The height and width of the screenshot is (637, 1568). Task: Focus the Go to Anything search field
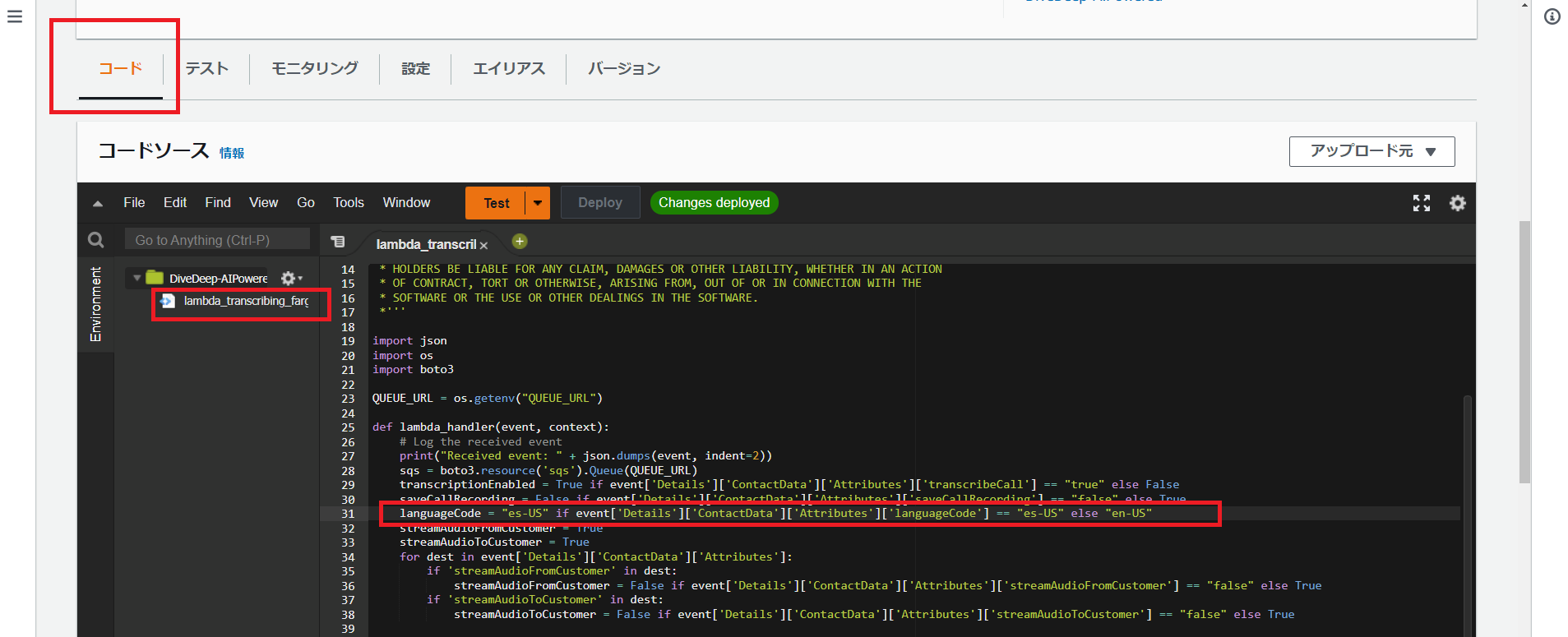point(217,240)
